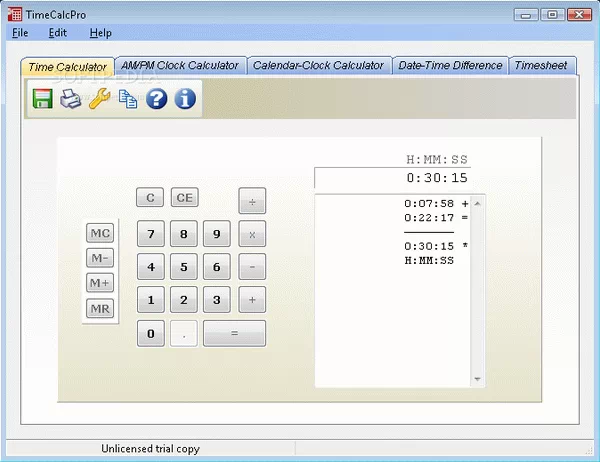Tap digit 6 on the keypad
This screenshot has width=600, height=462.
pos(217,266)
